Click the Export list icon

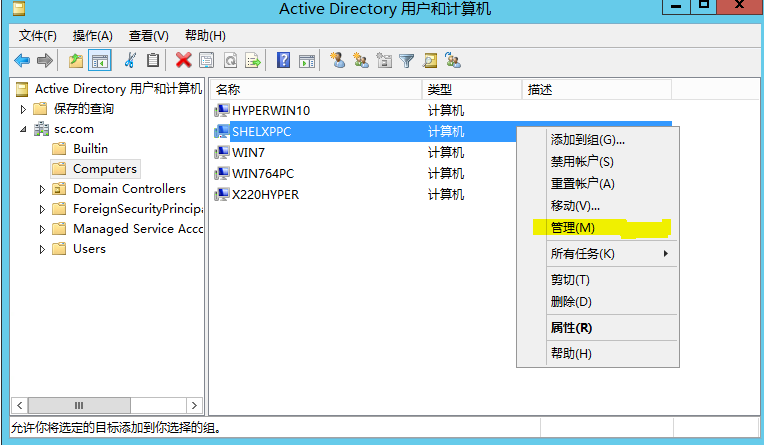pos(253,61)
